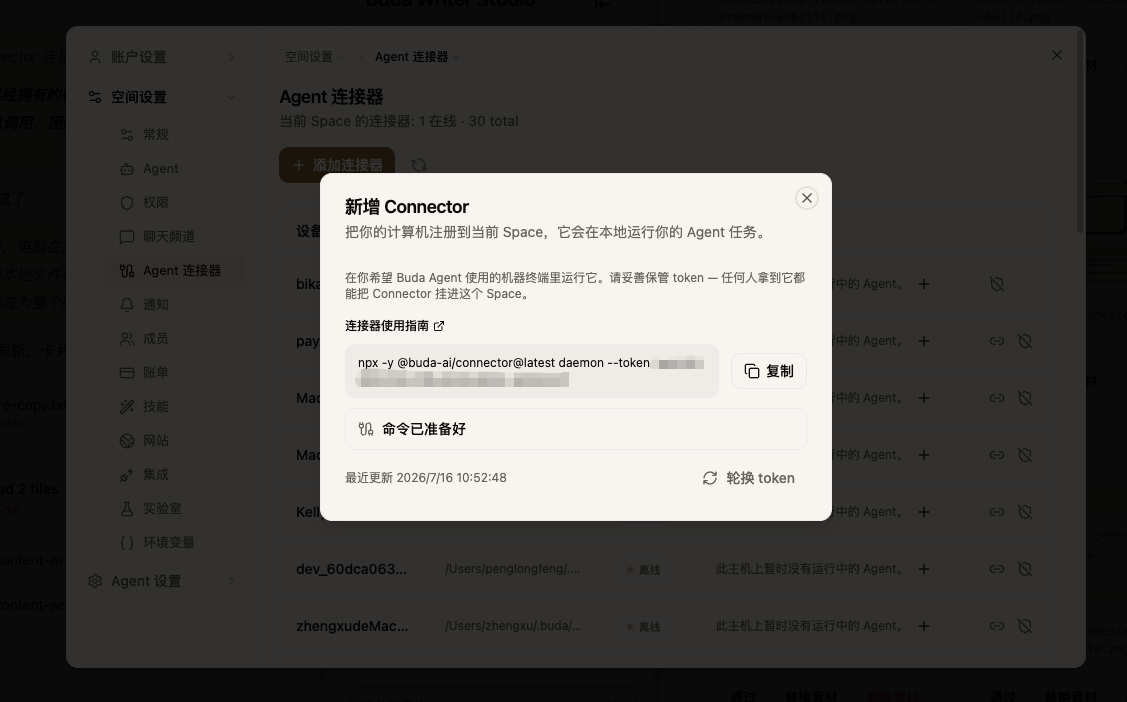Select Agent 连接器 sidebar item
The image size is (1127, 702).
pyautogui.click(x=173, y=271)
